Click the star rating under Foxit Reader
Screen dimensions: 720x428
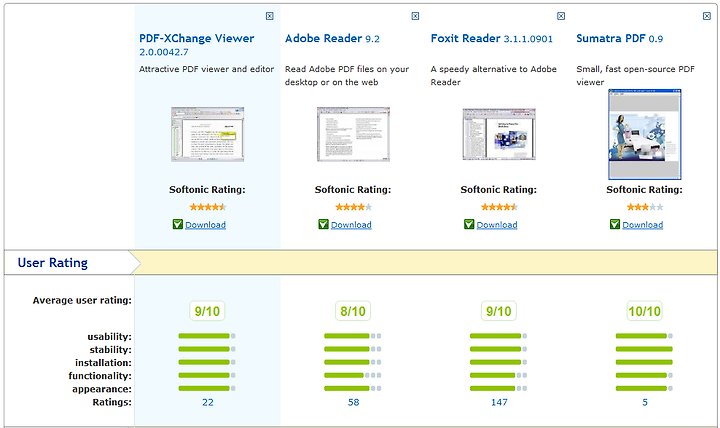coord(499,207)
